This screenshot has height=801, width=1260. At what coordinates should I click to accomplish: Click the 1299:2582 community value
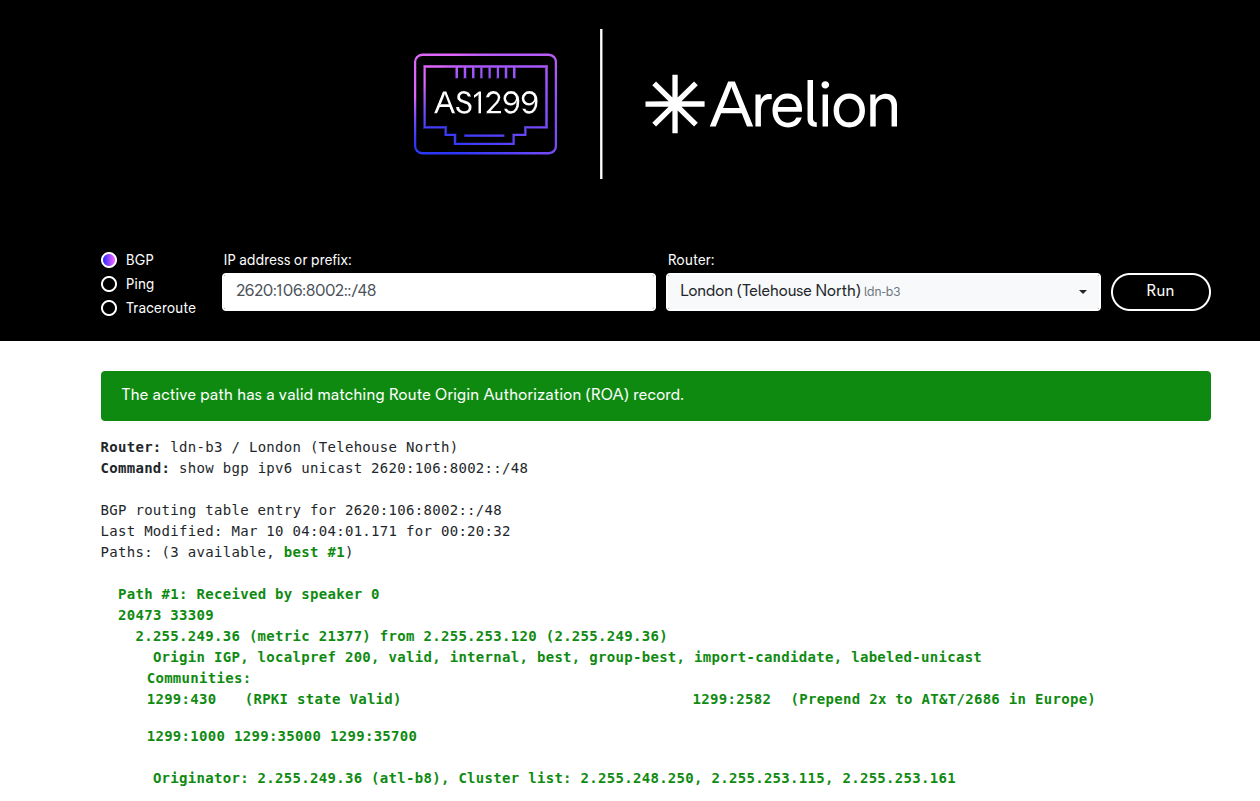coord(731,699)
